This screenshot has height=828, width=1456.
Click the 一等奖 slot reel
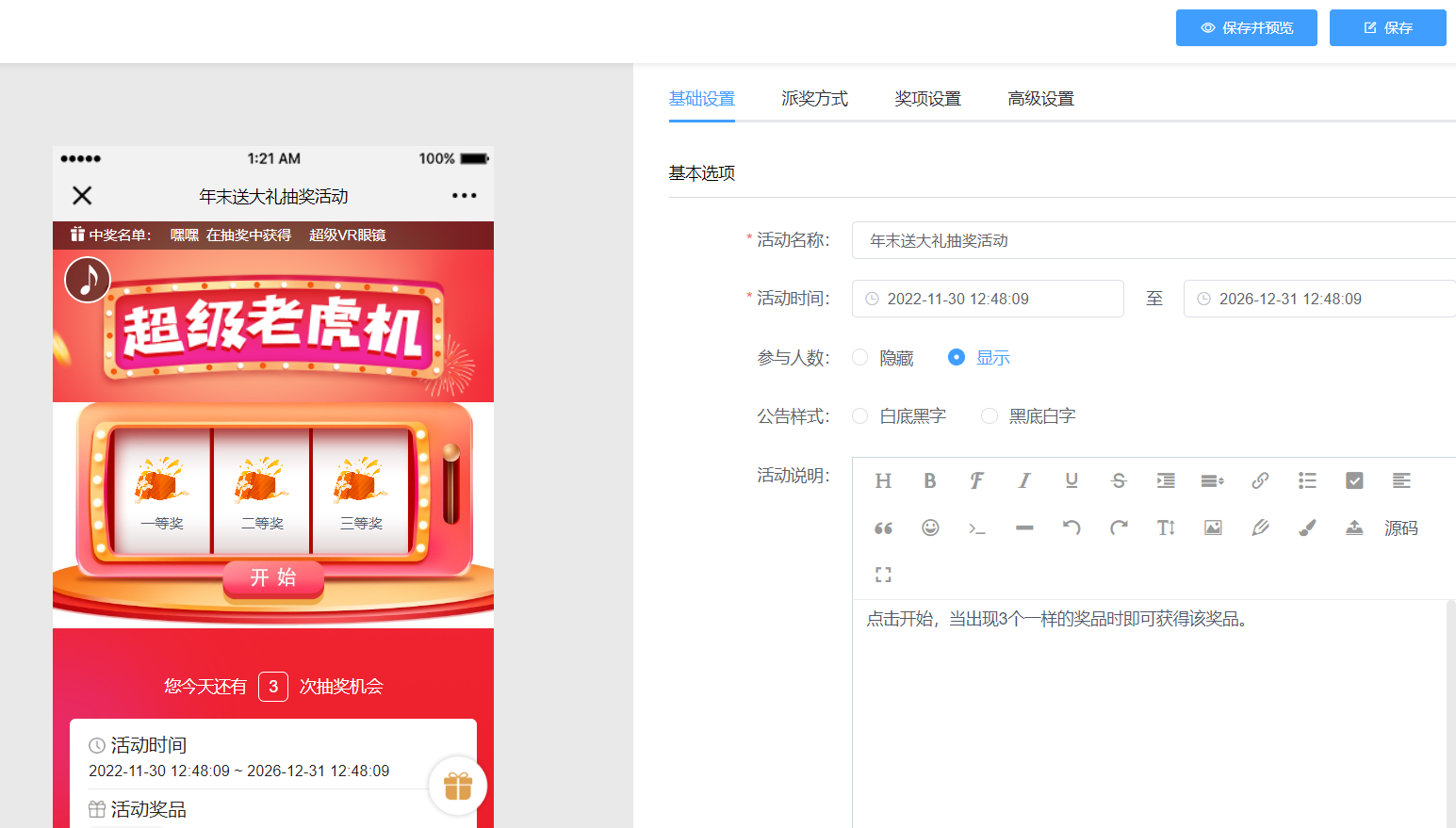coord(162,491)
